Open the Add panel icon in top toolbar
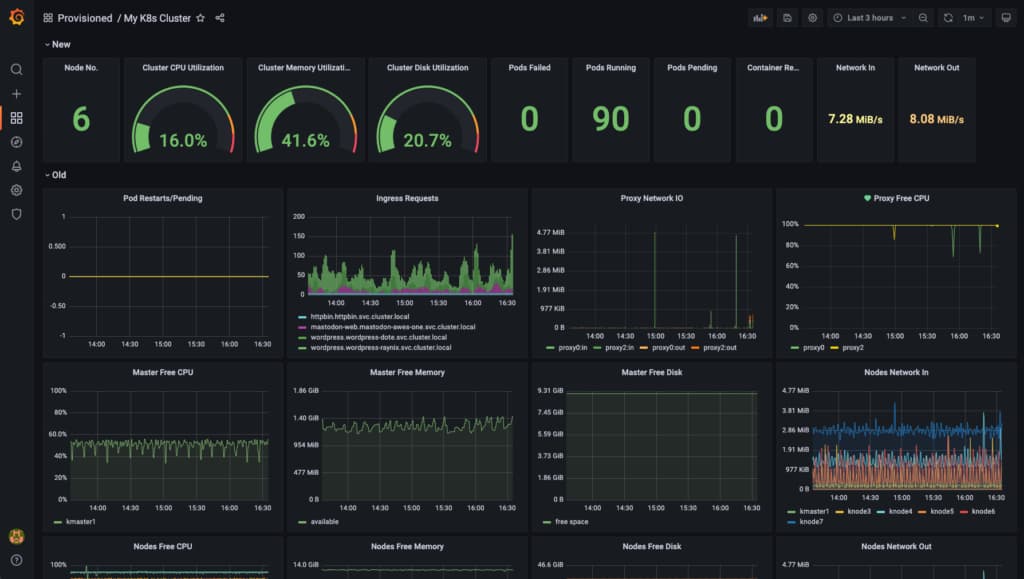The image size is (1024, 579). point(760,17)
